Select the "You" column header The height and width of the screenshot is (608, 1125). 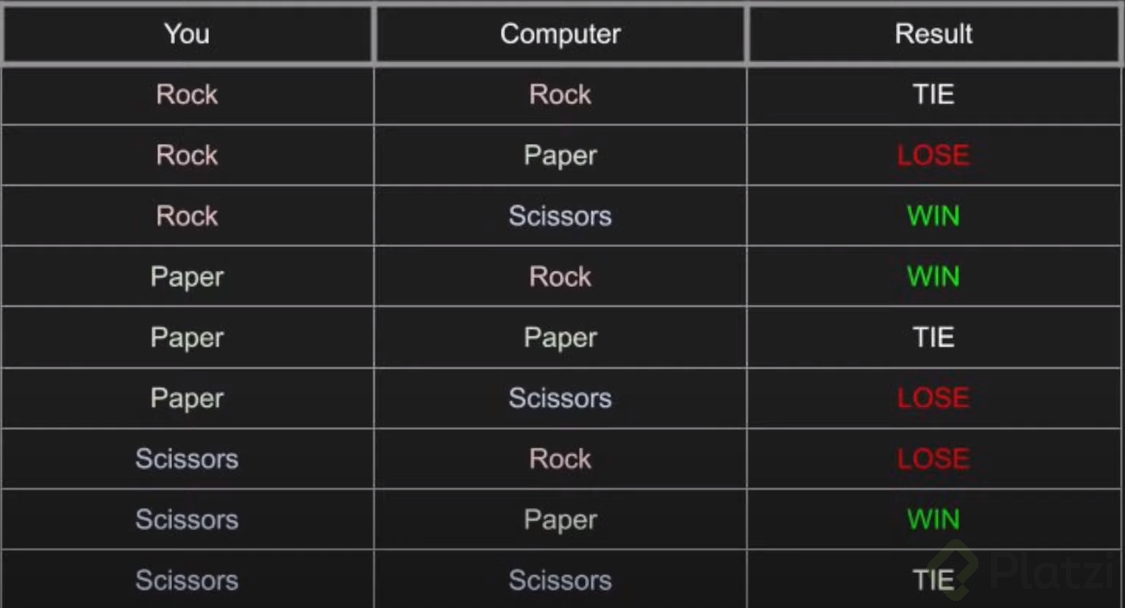[x=187, y=34]
